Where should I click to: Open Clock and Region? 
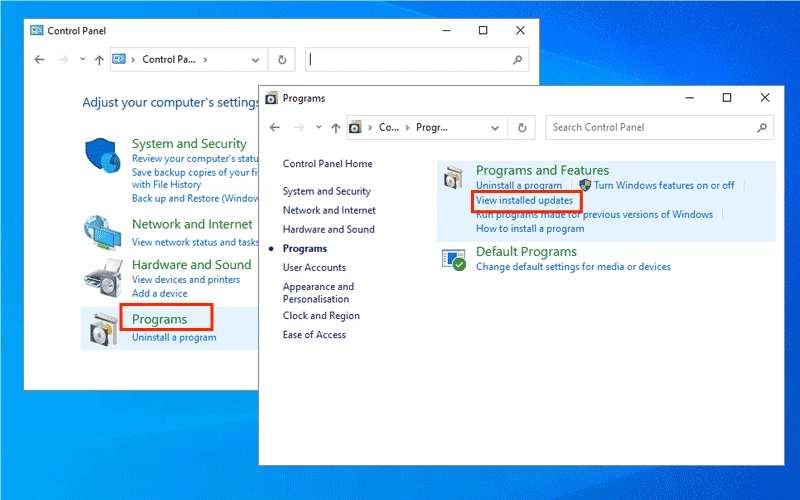coord(321,316)
